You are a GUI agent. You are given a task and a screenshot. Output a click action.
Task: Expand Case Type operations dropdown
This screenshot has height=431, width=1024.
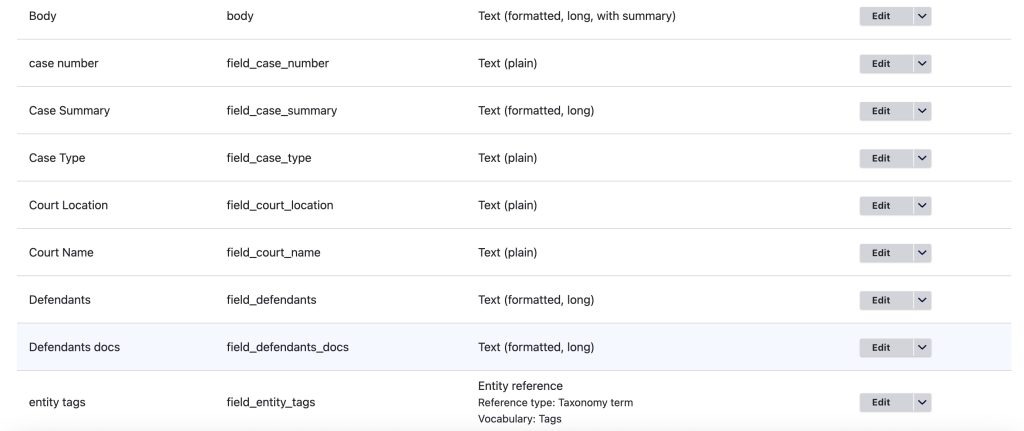(922, 158)
